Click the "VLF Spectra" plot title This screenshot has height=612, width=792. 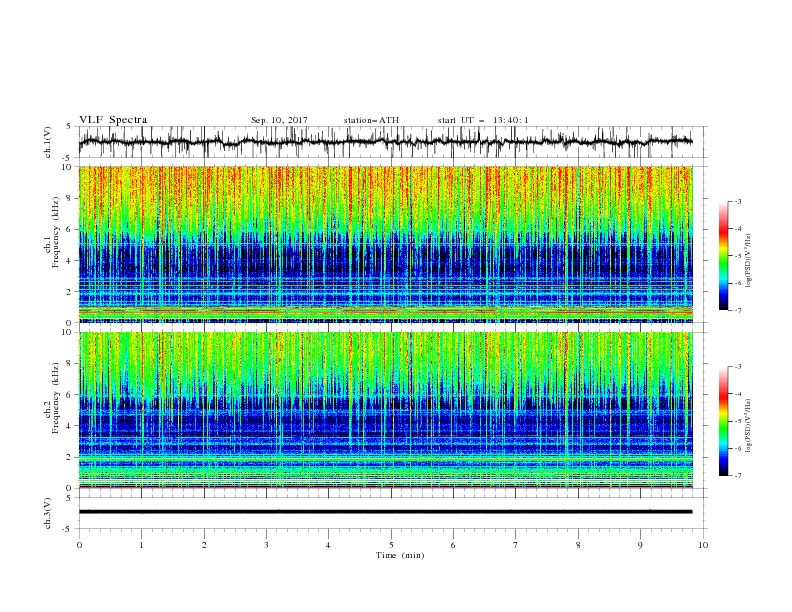coord(113,120)
